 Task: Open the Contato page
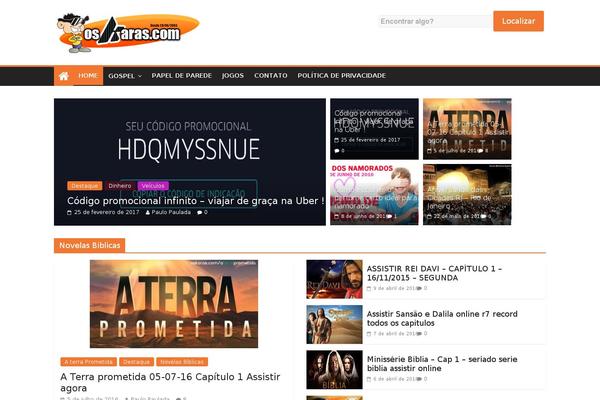click(x=271, y=76)
